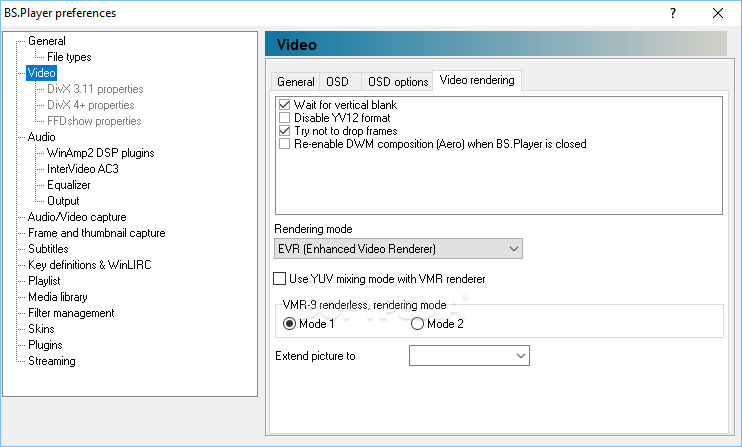Open the Playlist settings
This screenshot has width=742, height=447.
click(x=44, y=281)
